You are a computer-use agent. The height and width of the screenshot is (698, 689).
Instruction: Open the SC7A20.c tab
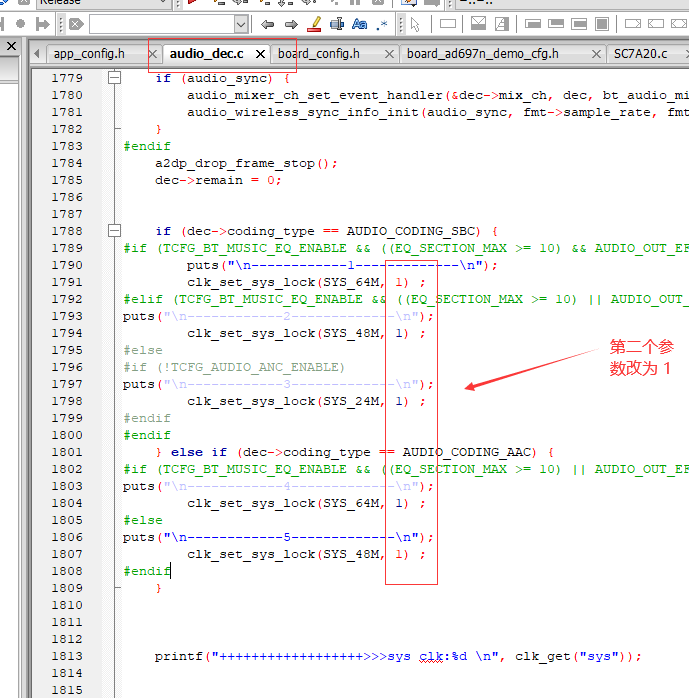(x=640, y=54)
